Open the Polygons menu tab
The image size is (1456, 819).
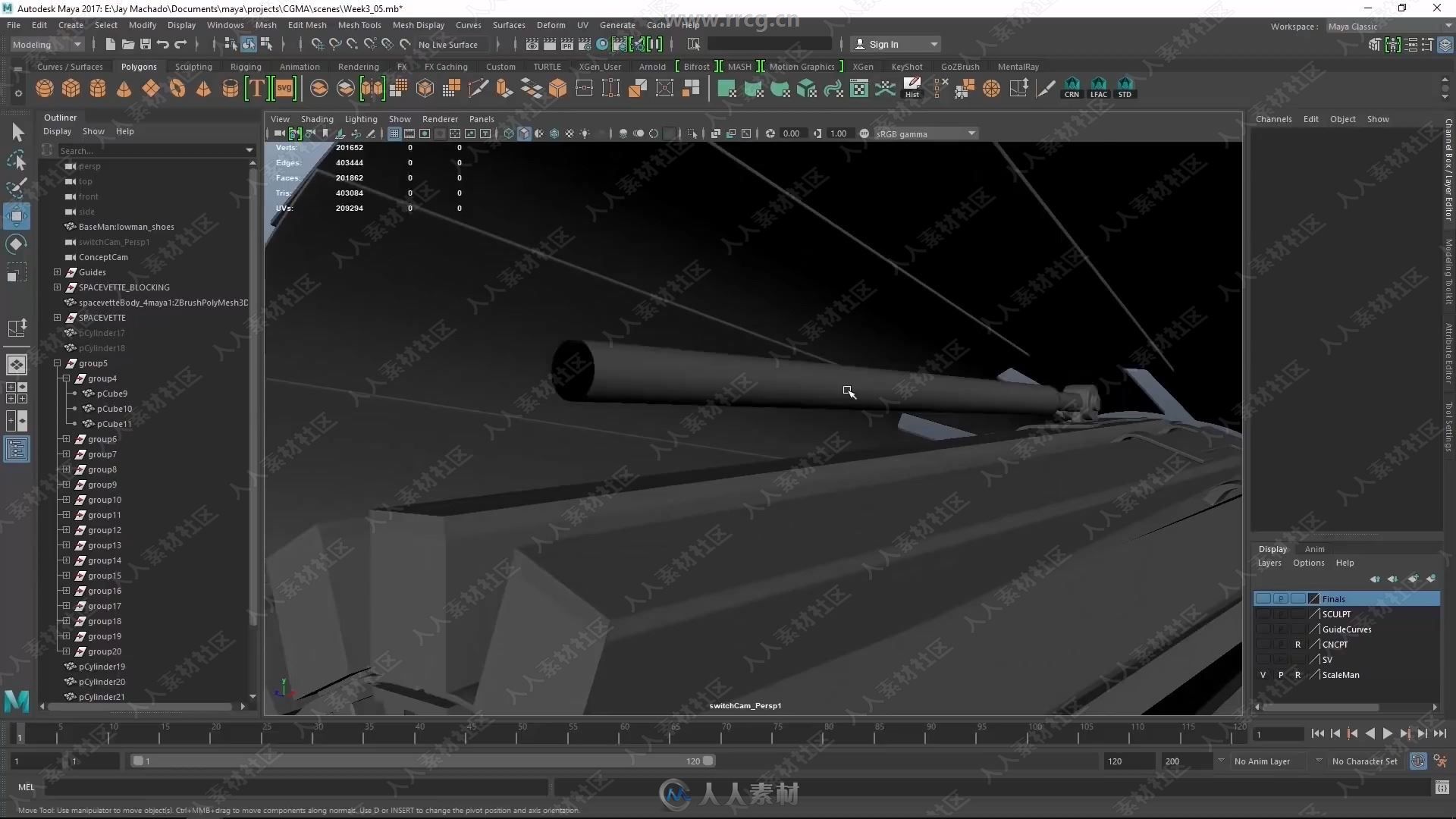click(140, 66)
